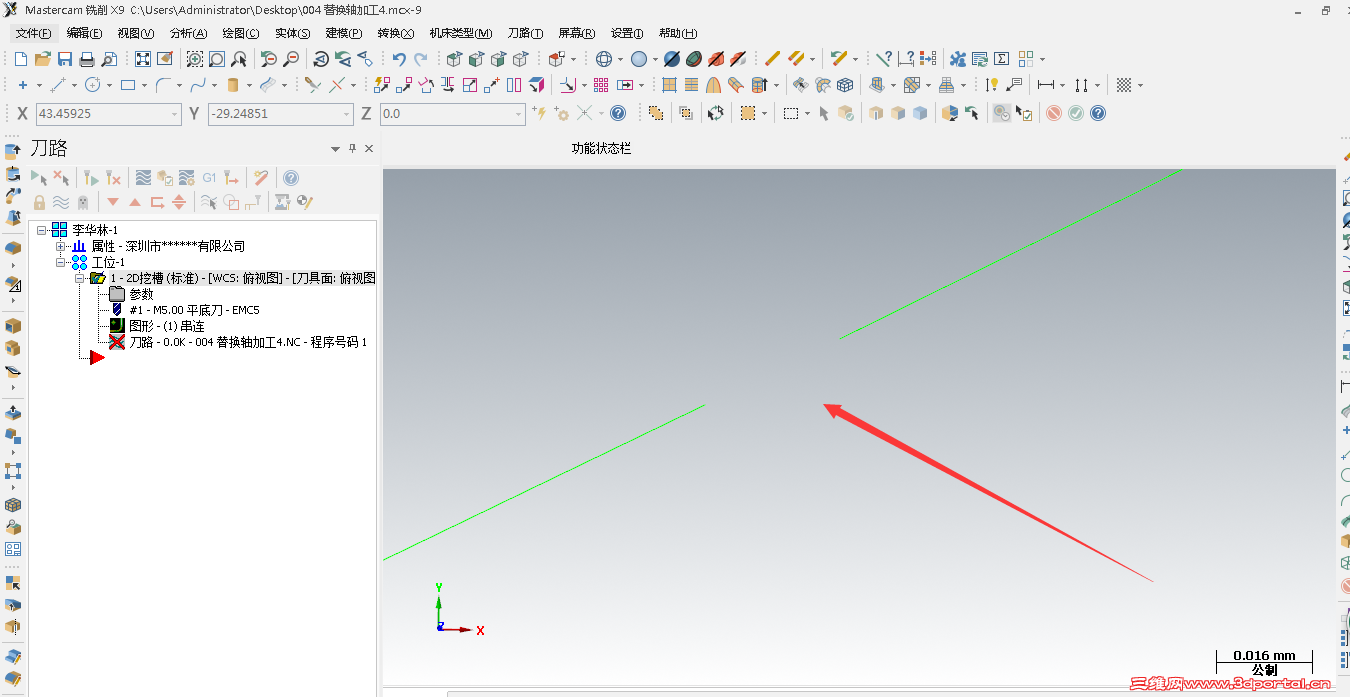This screenshot has width=1350, height=697.
Task: Close the 刀路 toolpaths panel
Action: 369,149
